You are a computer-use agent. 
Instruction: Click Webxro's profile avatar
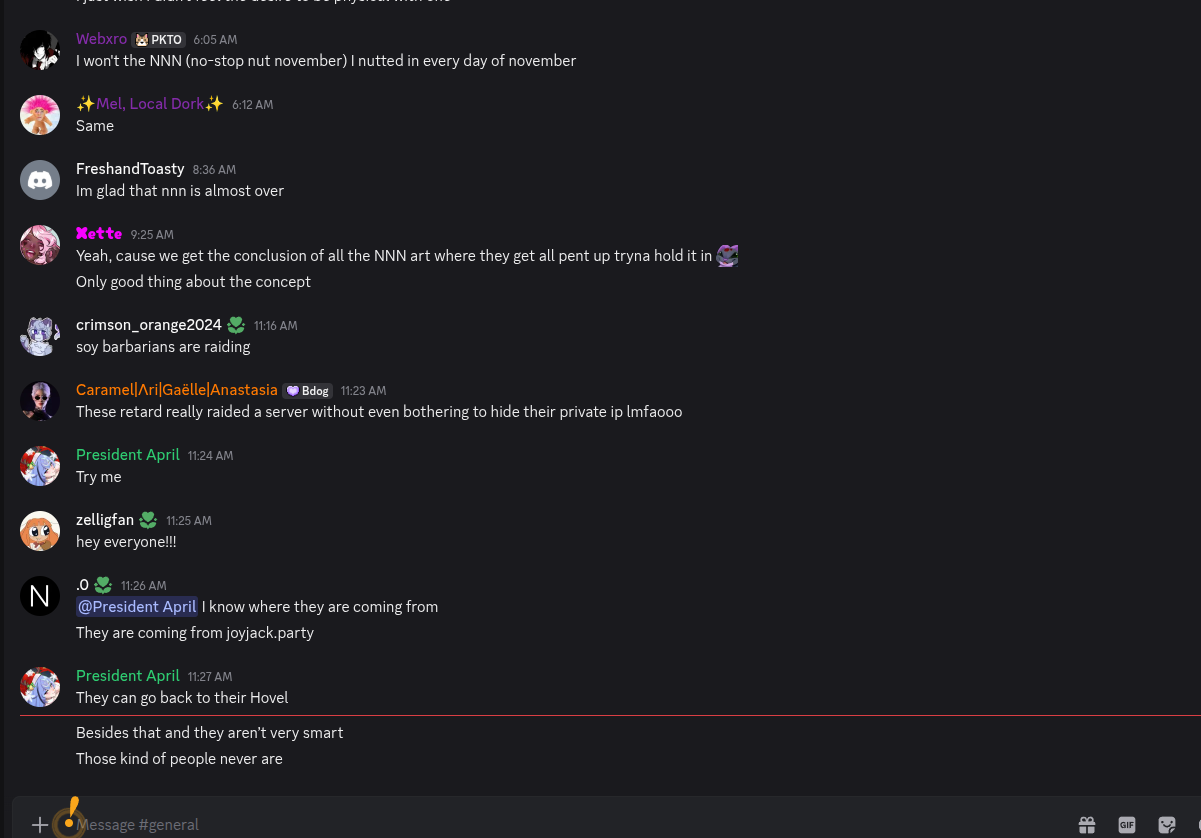(40, 50)
